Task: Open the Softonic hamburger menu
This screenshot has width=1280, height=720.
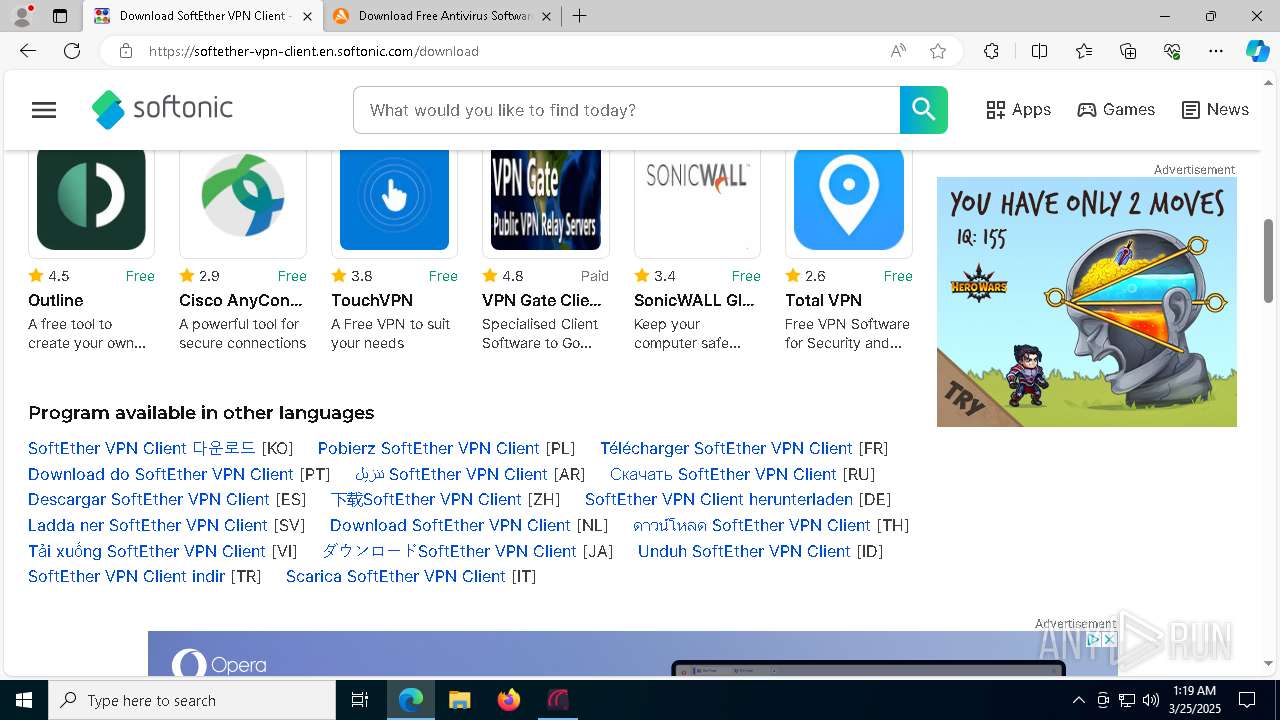Action: click(44, 110)
